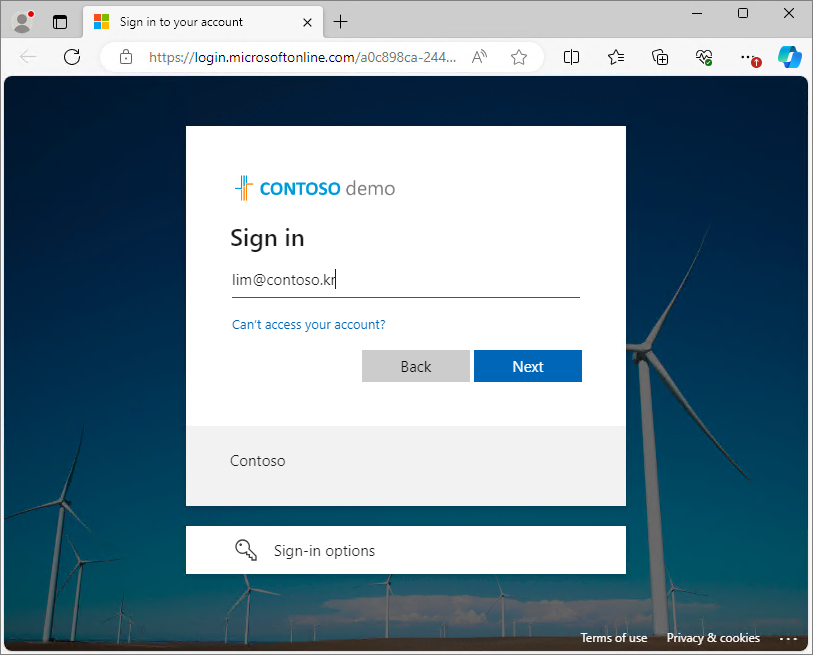Maximize the browser window

click(x=742, y=13)
